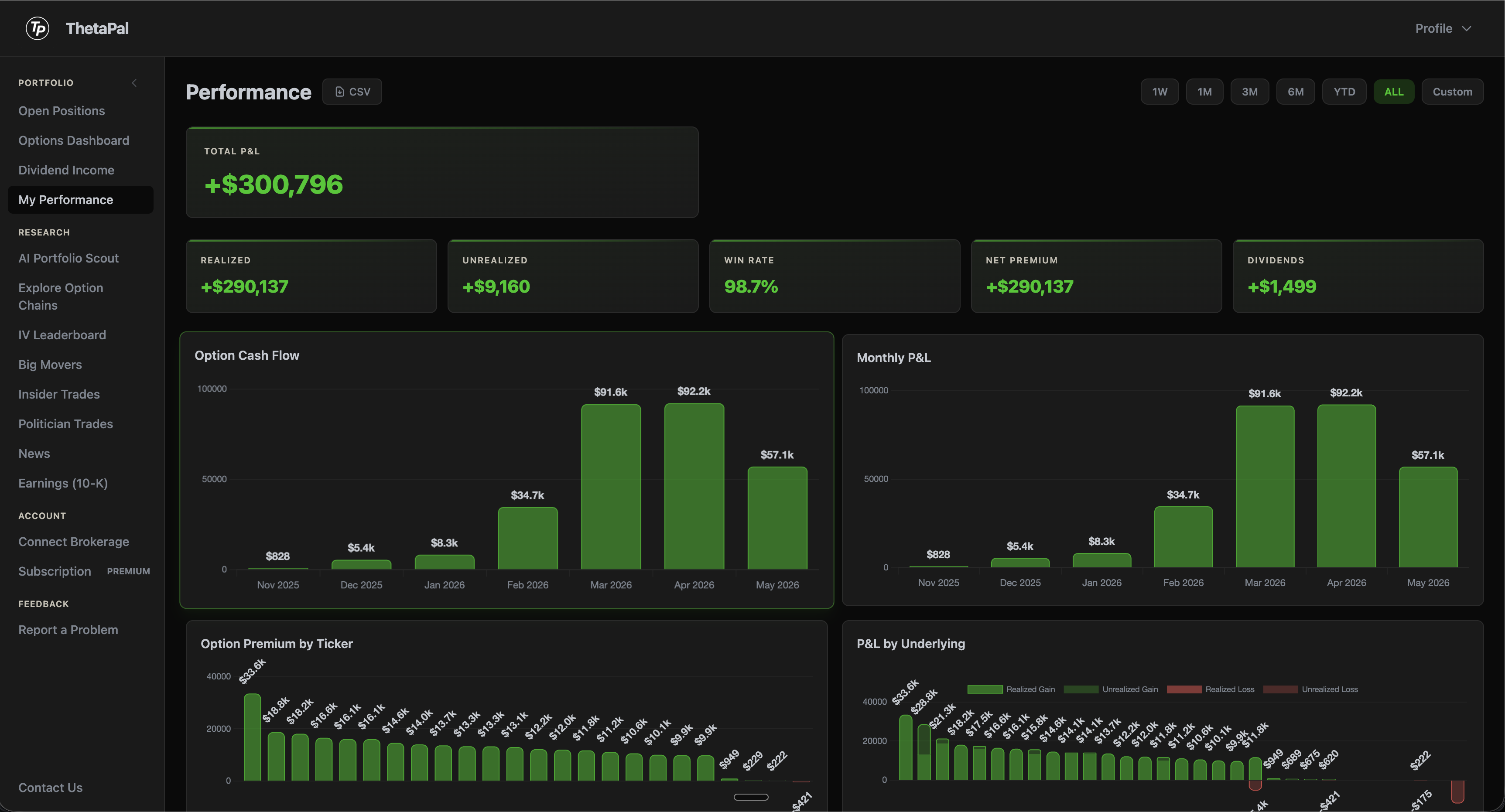Click the PREMIUM badge

coord(129,571)
